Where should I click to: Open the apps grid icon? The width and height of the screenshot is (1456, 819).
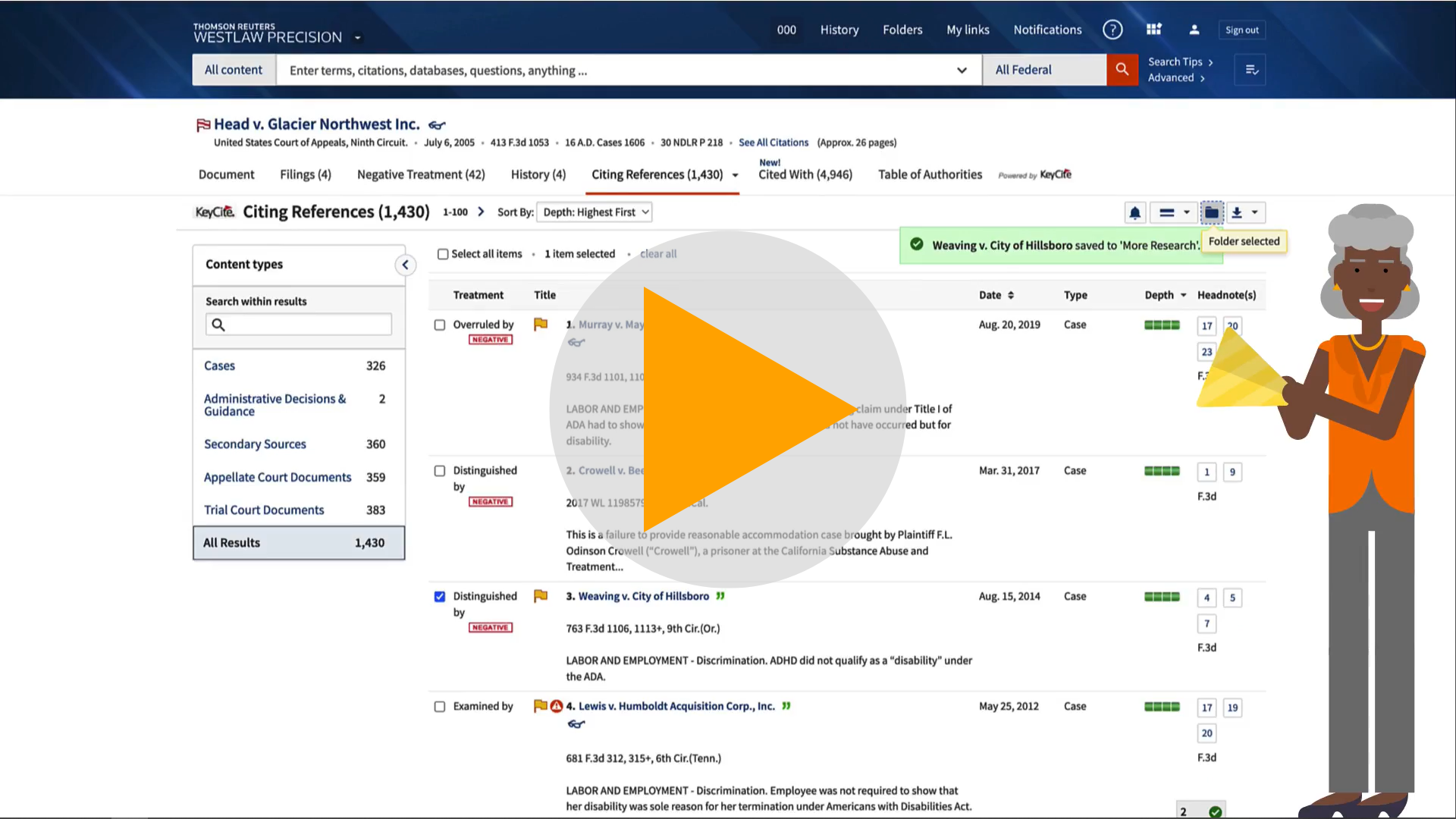click(x=1153, y=30)
